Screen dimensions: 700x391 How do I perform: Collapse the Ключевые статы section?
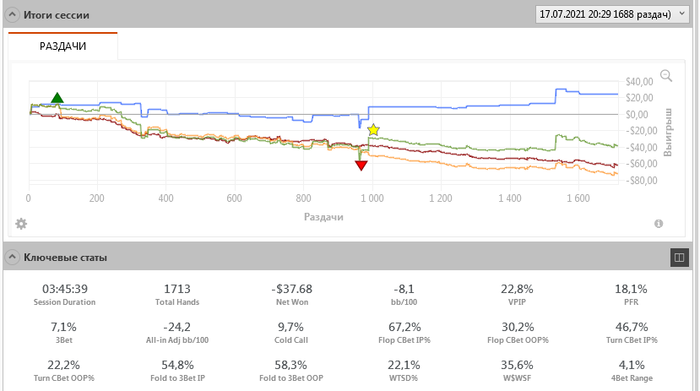pos(12,257)
